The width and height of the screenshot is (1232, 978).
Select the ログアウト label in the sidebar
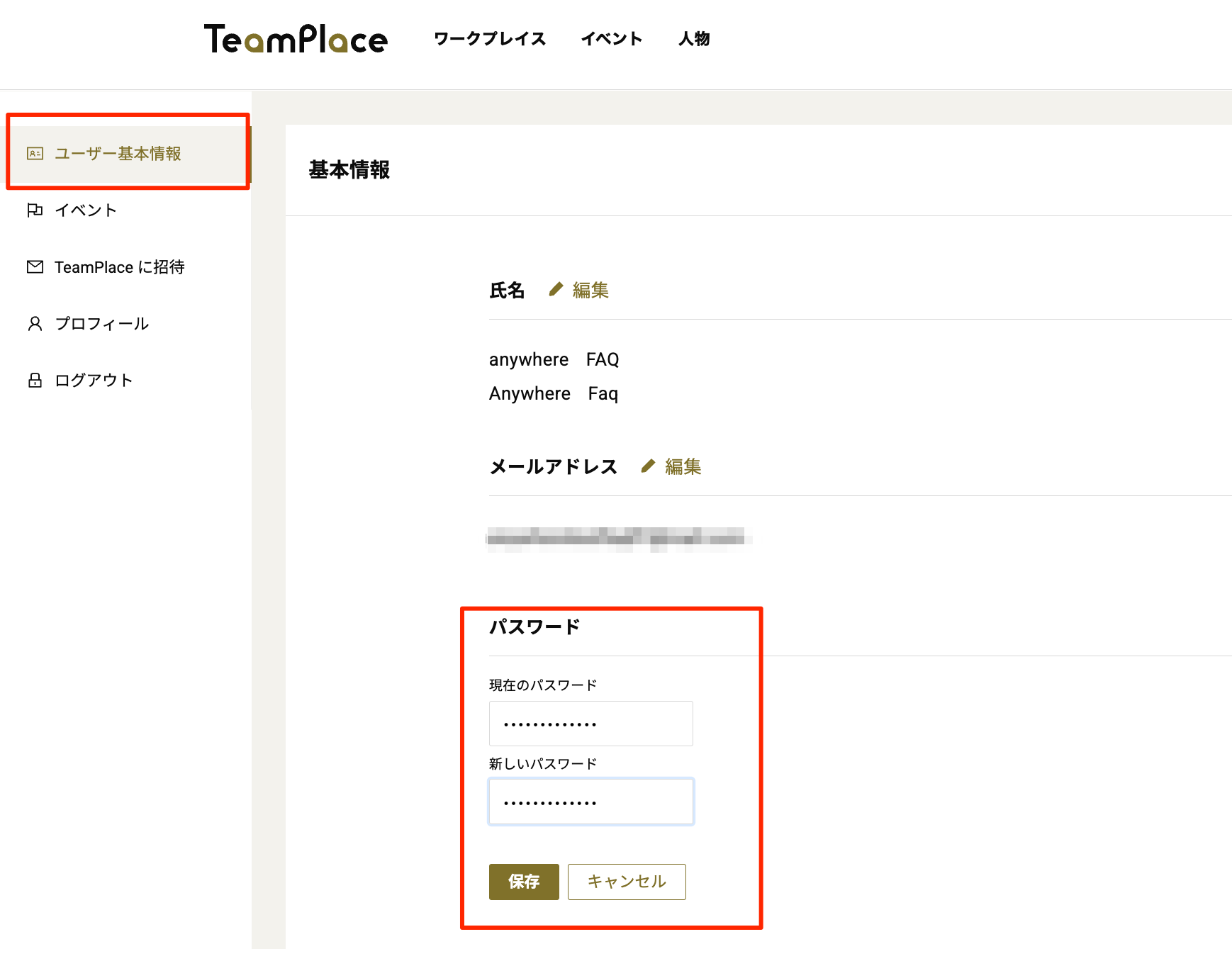pos(94,381)
